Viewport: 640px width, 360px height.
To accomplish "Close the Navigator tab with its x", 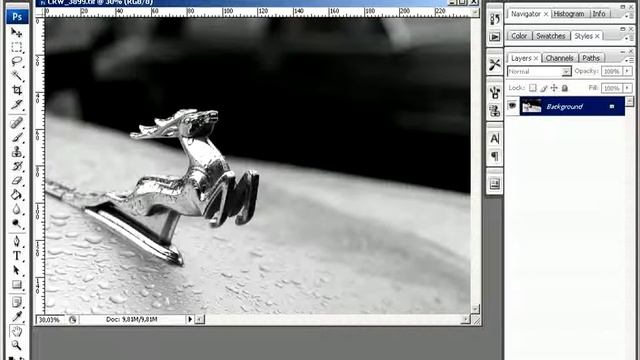I will 546,14.
